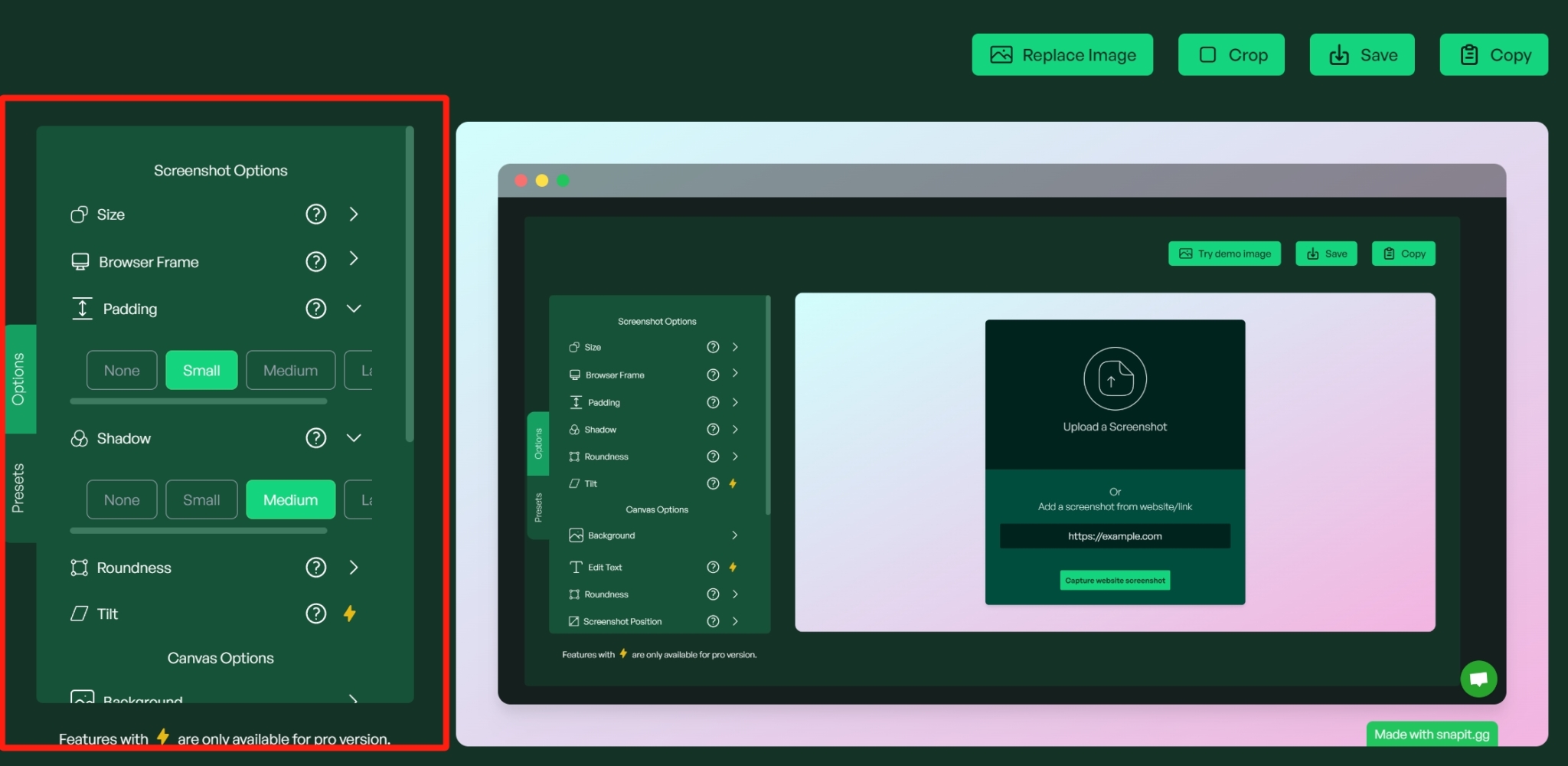
Task: Expand the Size options
Action: tap(354, 214)
